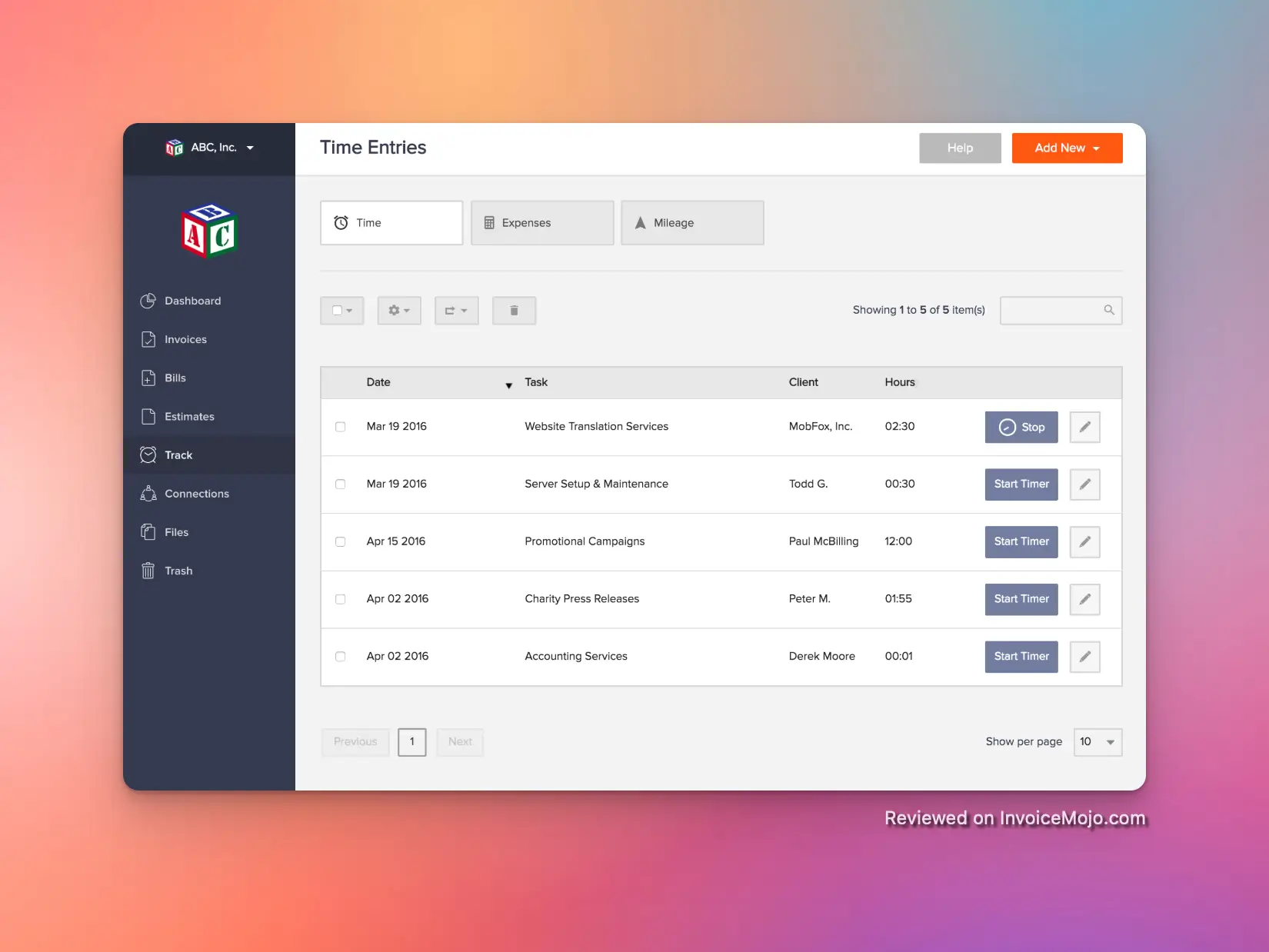Click the search magnifier icon
Viewport: 1269px width, 952px height.
pyautogui.click(x=1108, y=310)
